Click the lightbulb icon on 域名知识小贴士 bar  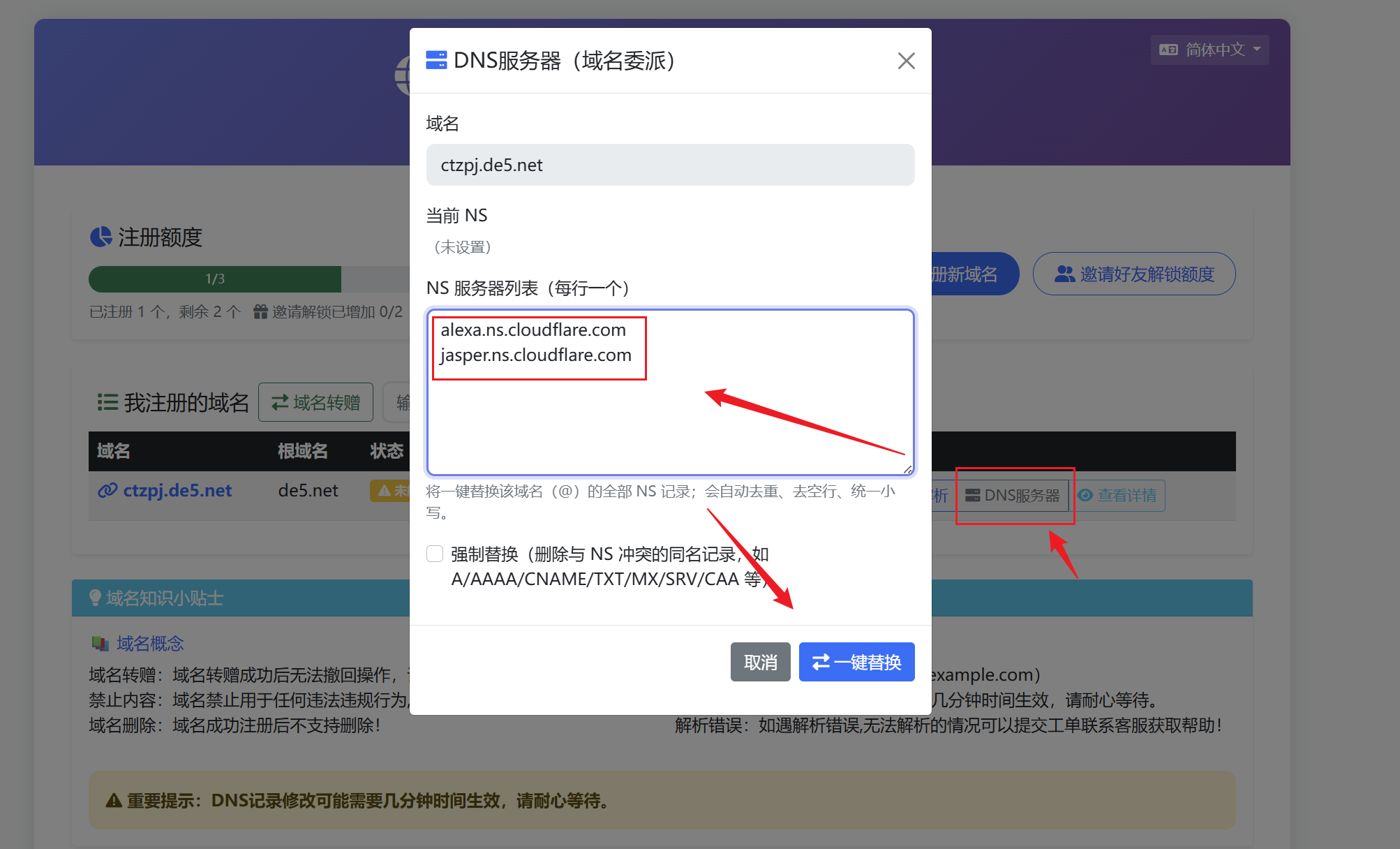[95, 598]
